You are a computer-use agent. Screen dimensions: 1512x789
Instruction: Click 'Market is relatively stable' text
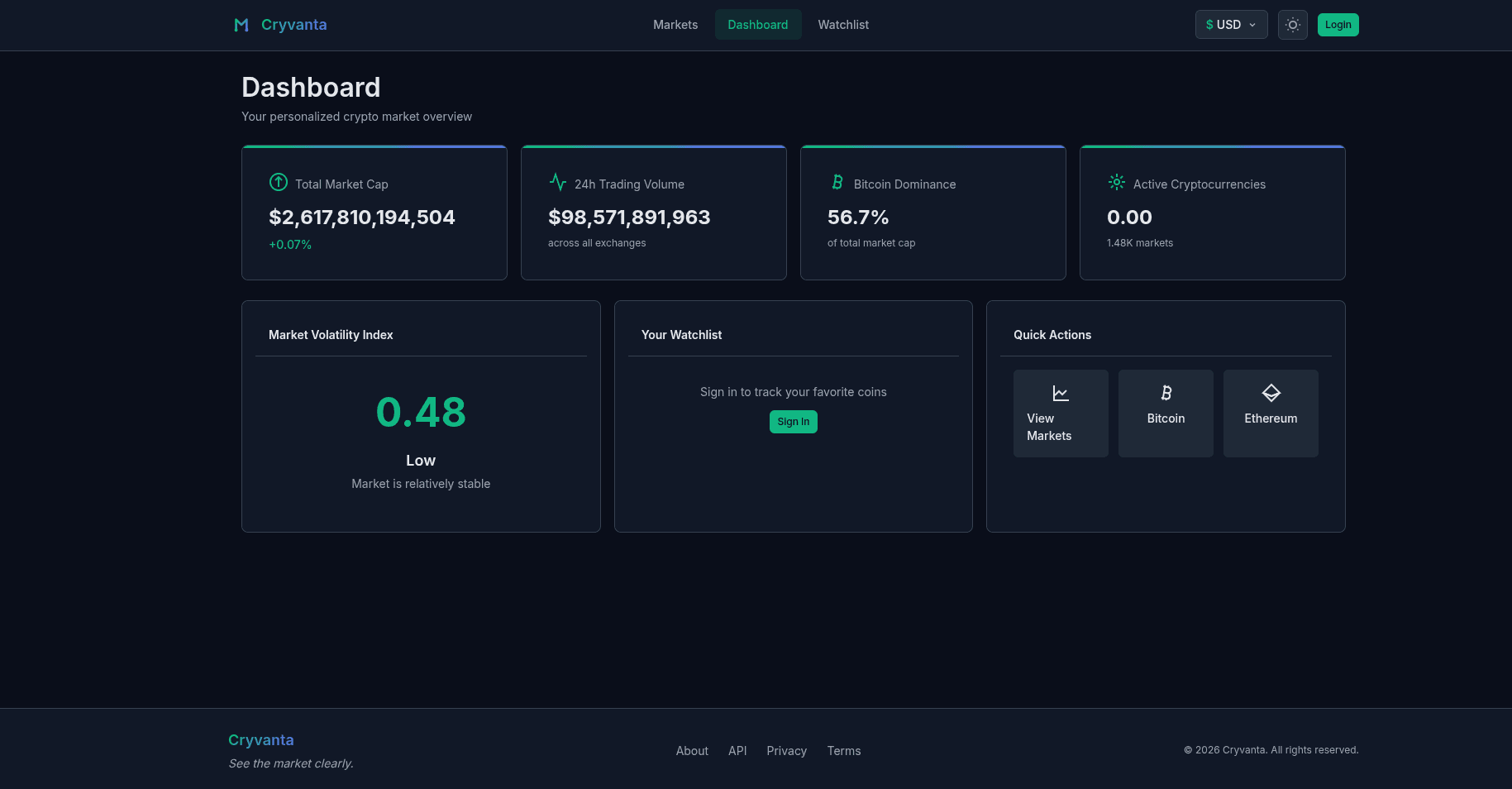(421, 484)
